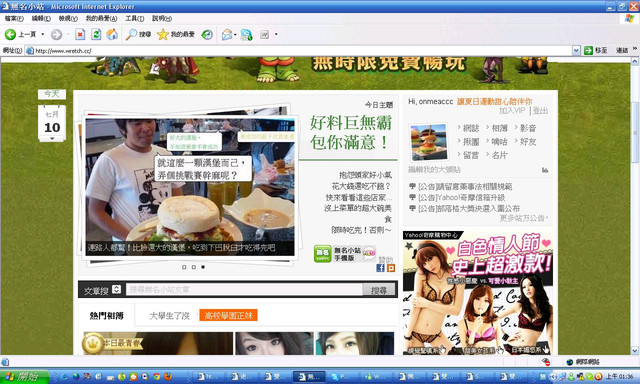This screenshot has width=640, height=384.
Task: Click the 移至 (Go) button
Action: coord(596,51)
